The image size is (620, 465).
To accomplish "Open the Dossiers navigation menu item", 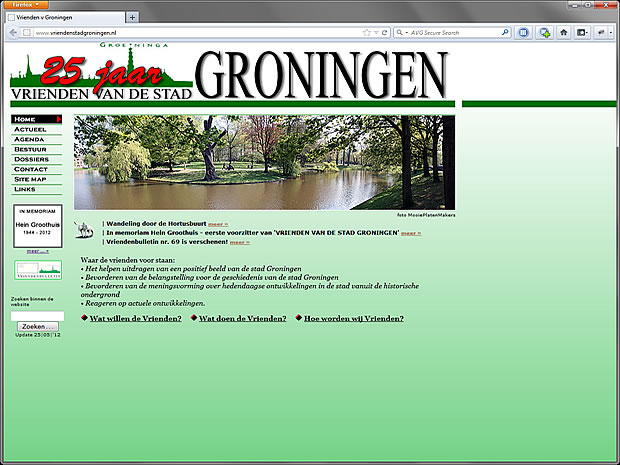I will pyautogui.click(x=36, y=159).
